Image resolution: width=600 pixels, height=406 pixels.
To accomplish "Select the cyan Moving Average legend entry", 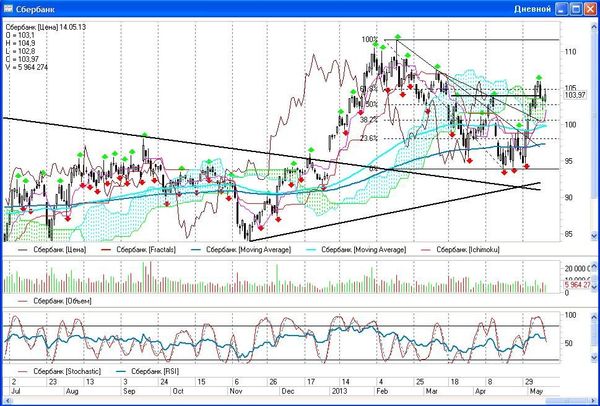I will (355, 250).
